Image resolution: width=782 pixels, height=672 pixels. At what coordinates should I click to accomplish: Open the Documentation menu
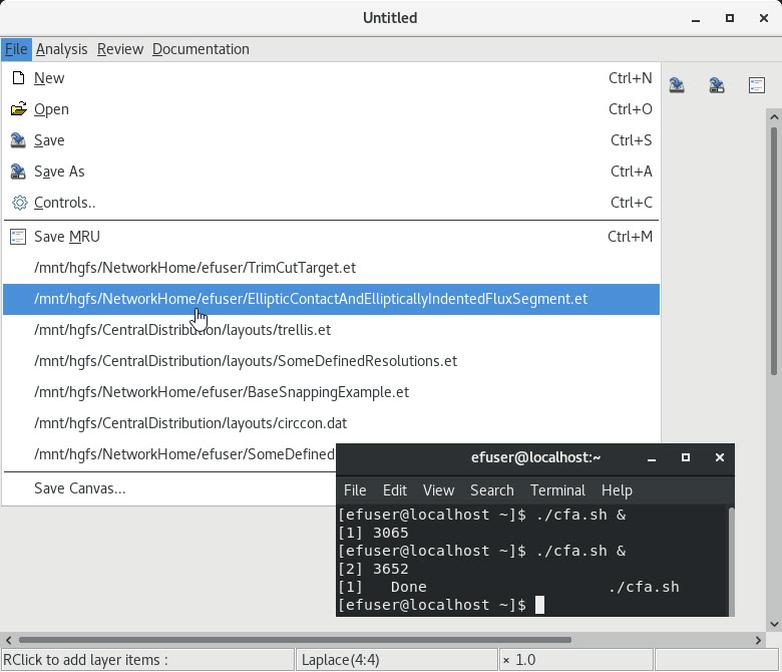point(200,49)
